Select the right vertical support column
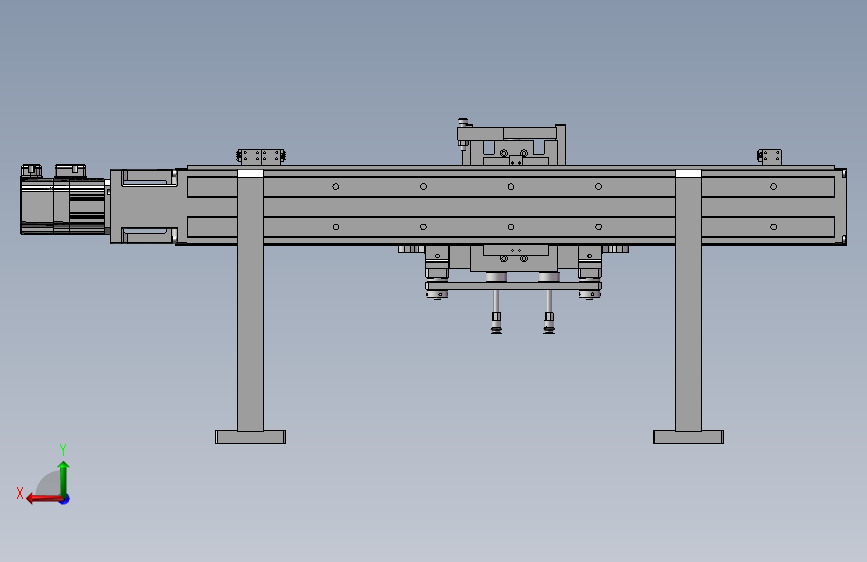 [x=688, y=301]
